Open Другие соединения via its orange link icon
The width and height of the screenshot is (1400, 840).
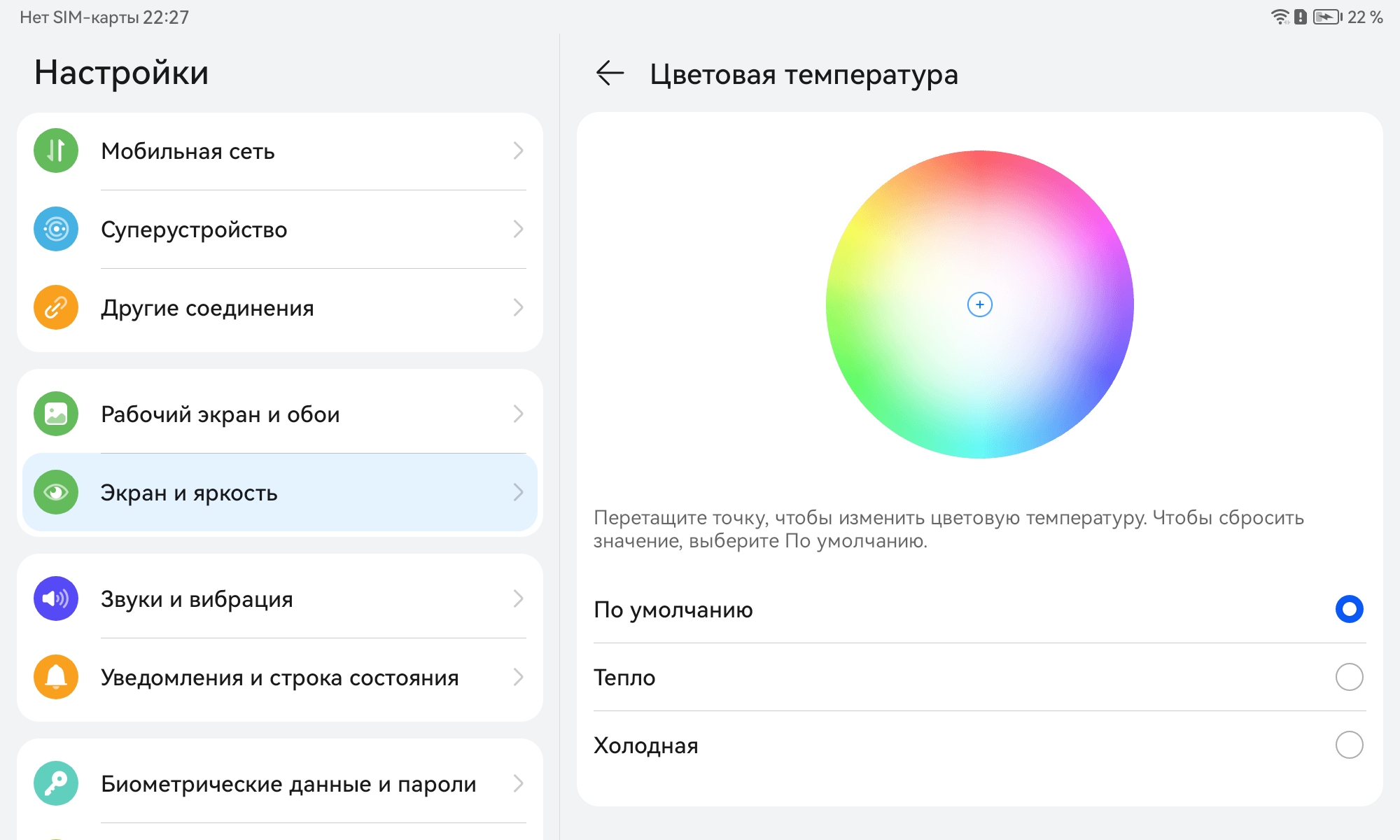(55, 307)
